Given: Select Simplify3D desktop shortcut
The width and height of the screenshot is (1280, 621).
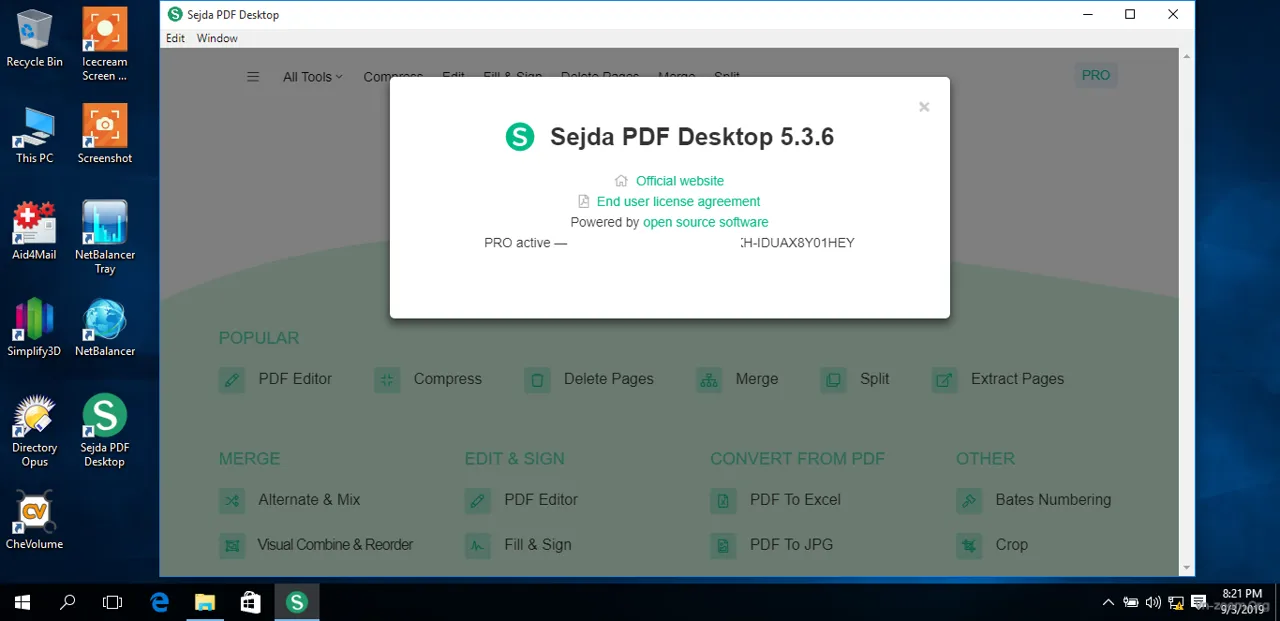Looking at the screenshot, I should point(34,327).
